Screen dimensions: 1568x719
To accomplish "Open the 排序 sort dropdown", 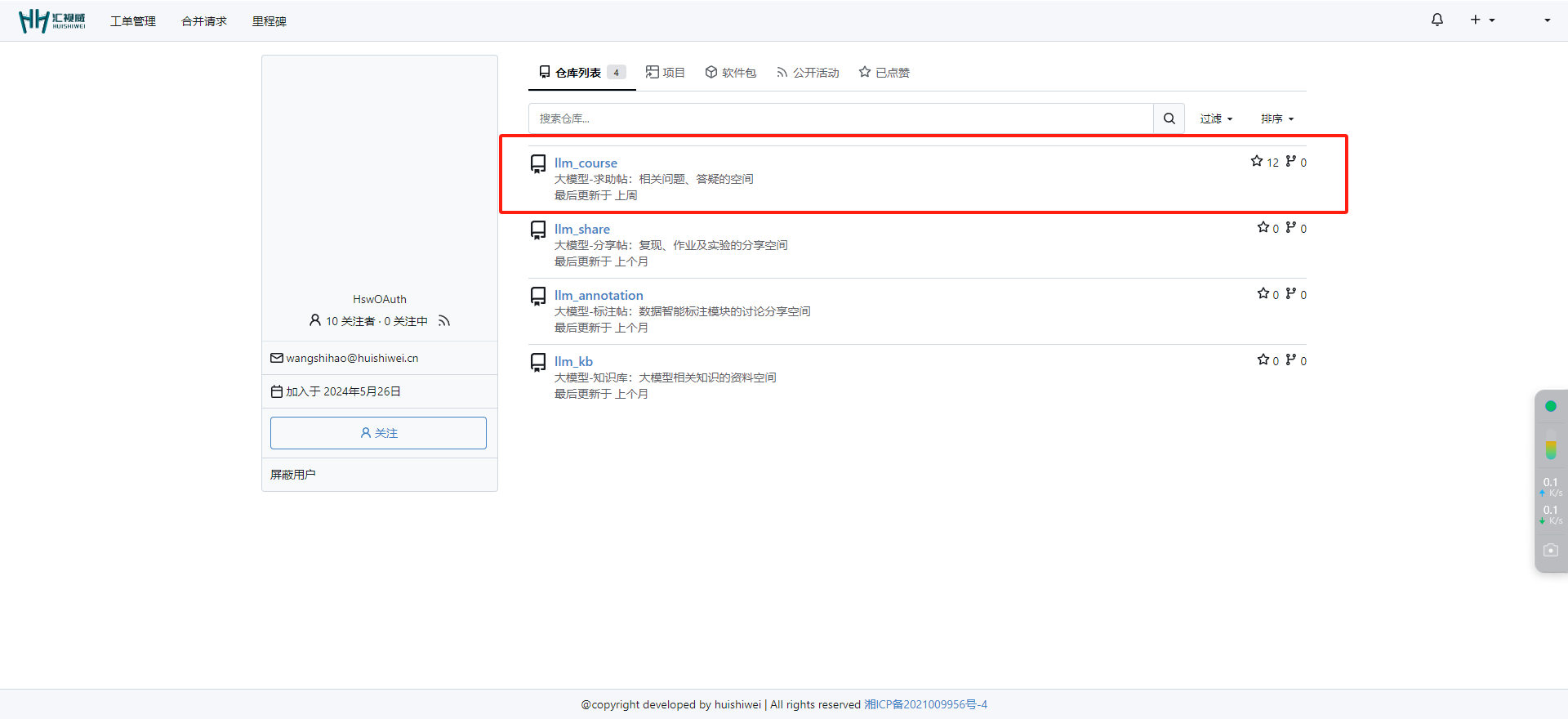I will coord(1276,118).
